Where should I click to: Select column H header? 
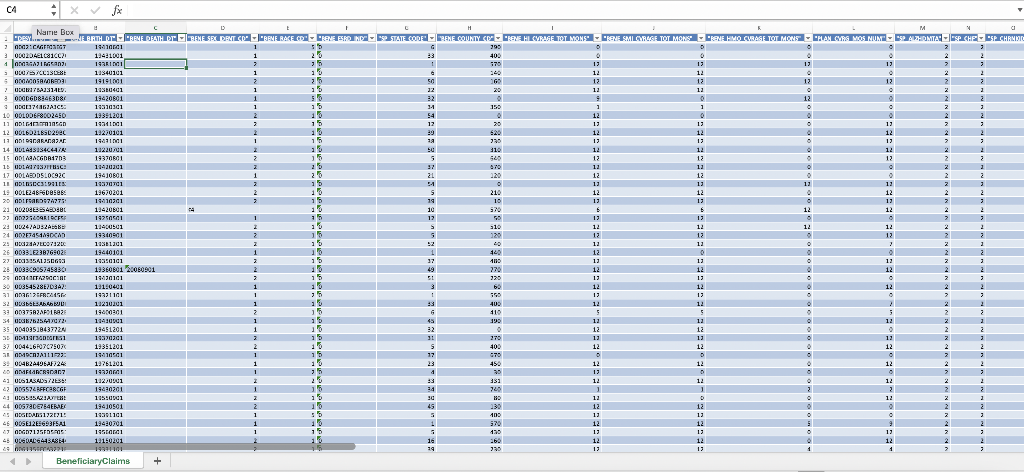point(470,28)
